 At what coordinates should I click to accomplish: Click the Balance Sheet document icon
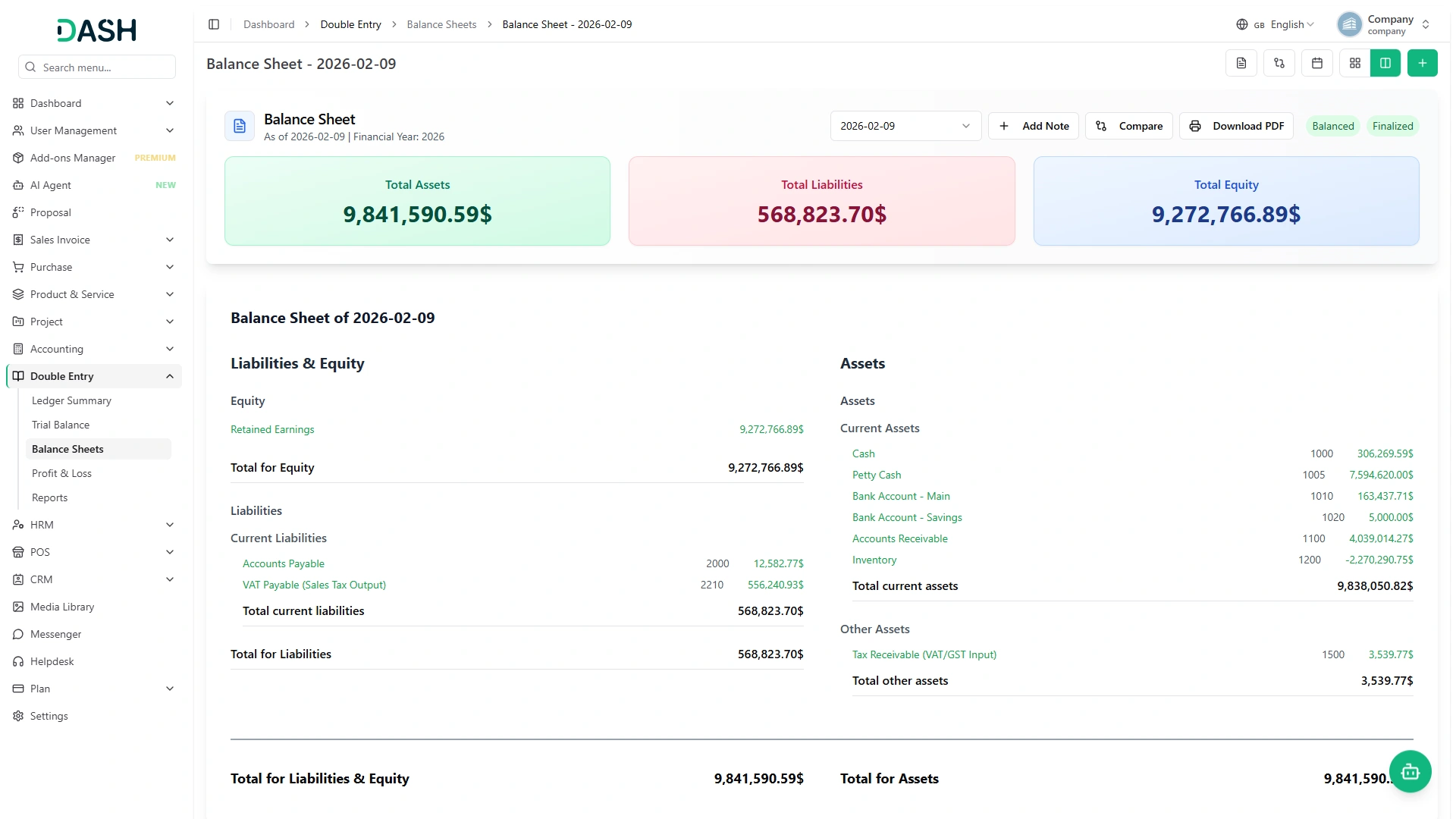(240, 126)
